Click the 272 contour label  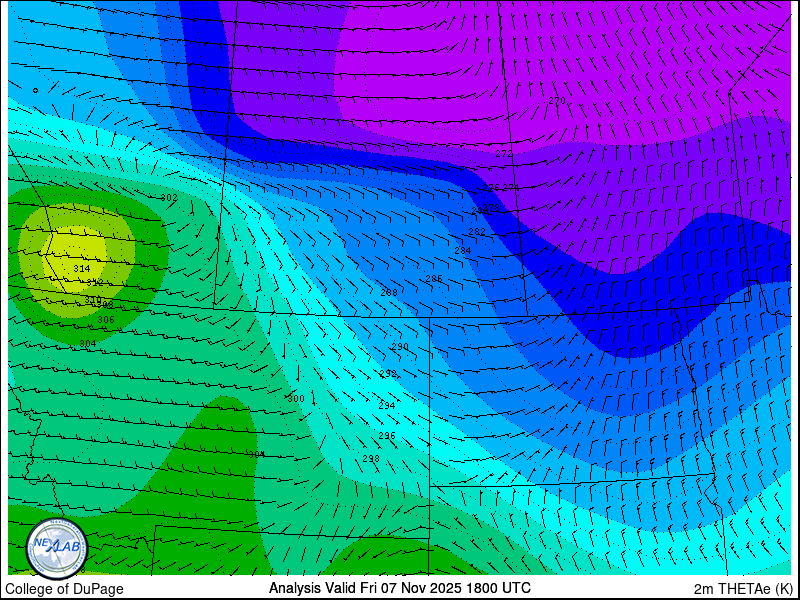[504, 153]
